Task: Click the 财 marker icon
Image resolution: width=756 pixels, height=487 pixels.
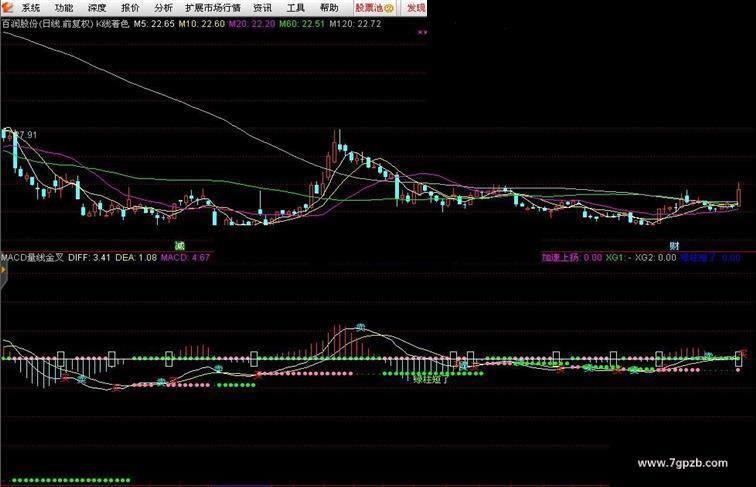Action: point(674,245)
